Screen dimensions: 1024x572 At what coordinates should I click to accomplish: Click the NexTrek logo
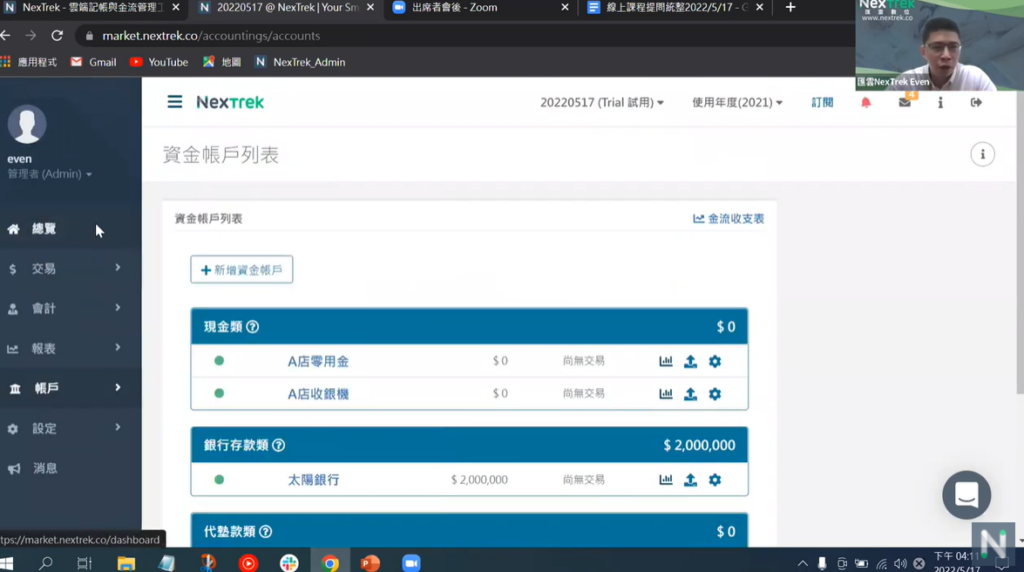230,103
